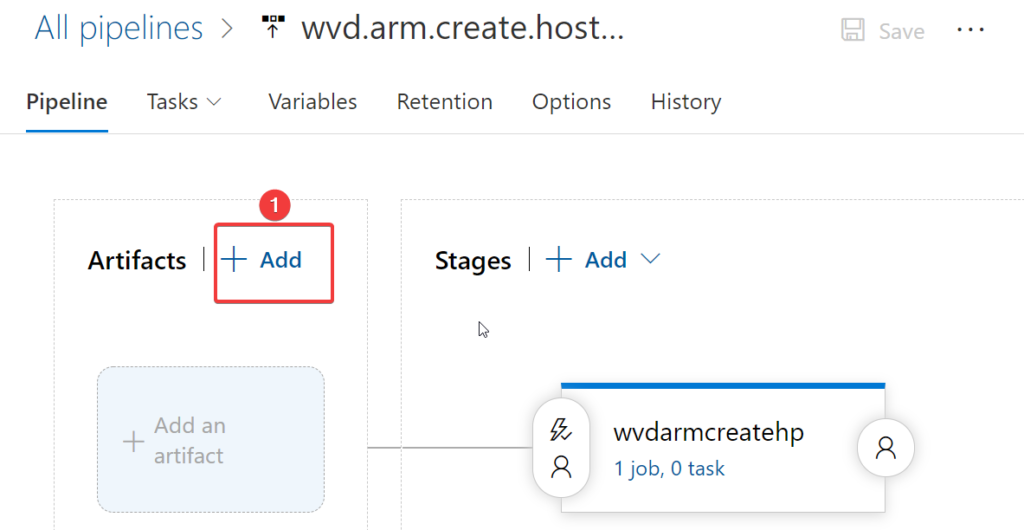Image resolution: width=1024 pixels, height=530 pixels.
Task: Open the more options ellipsis menu
Action: pos(970,30)
